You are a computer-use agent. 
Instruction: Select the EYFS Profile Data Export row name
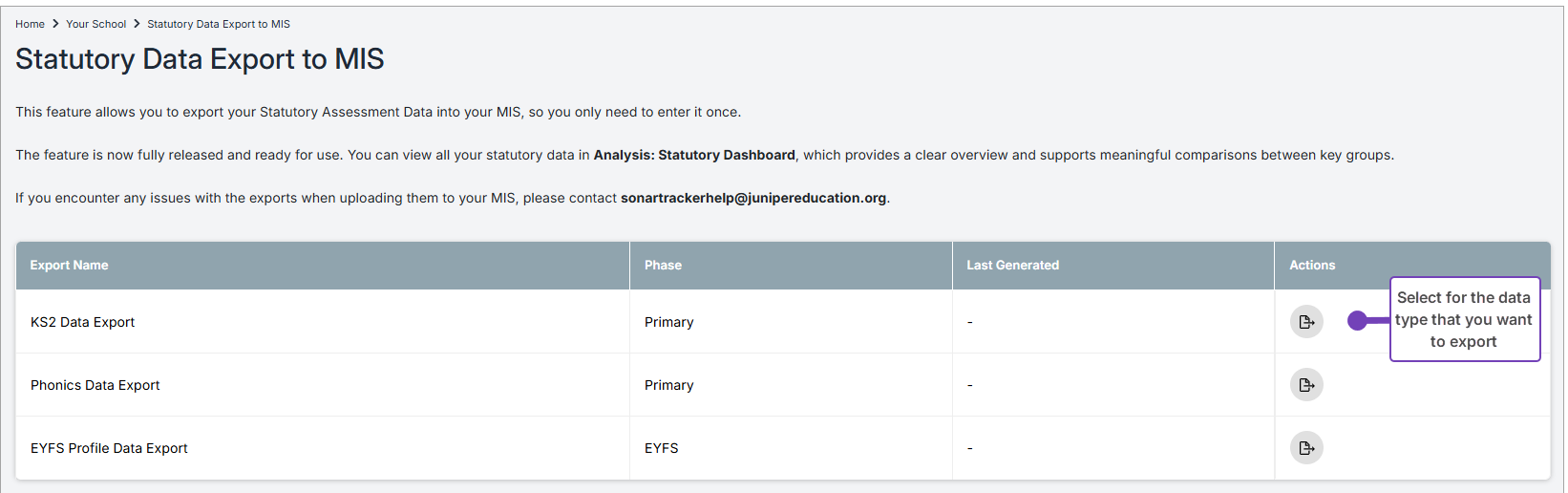coord(109,448)
